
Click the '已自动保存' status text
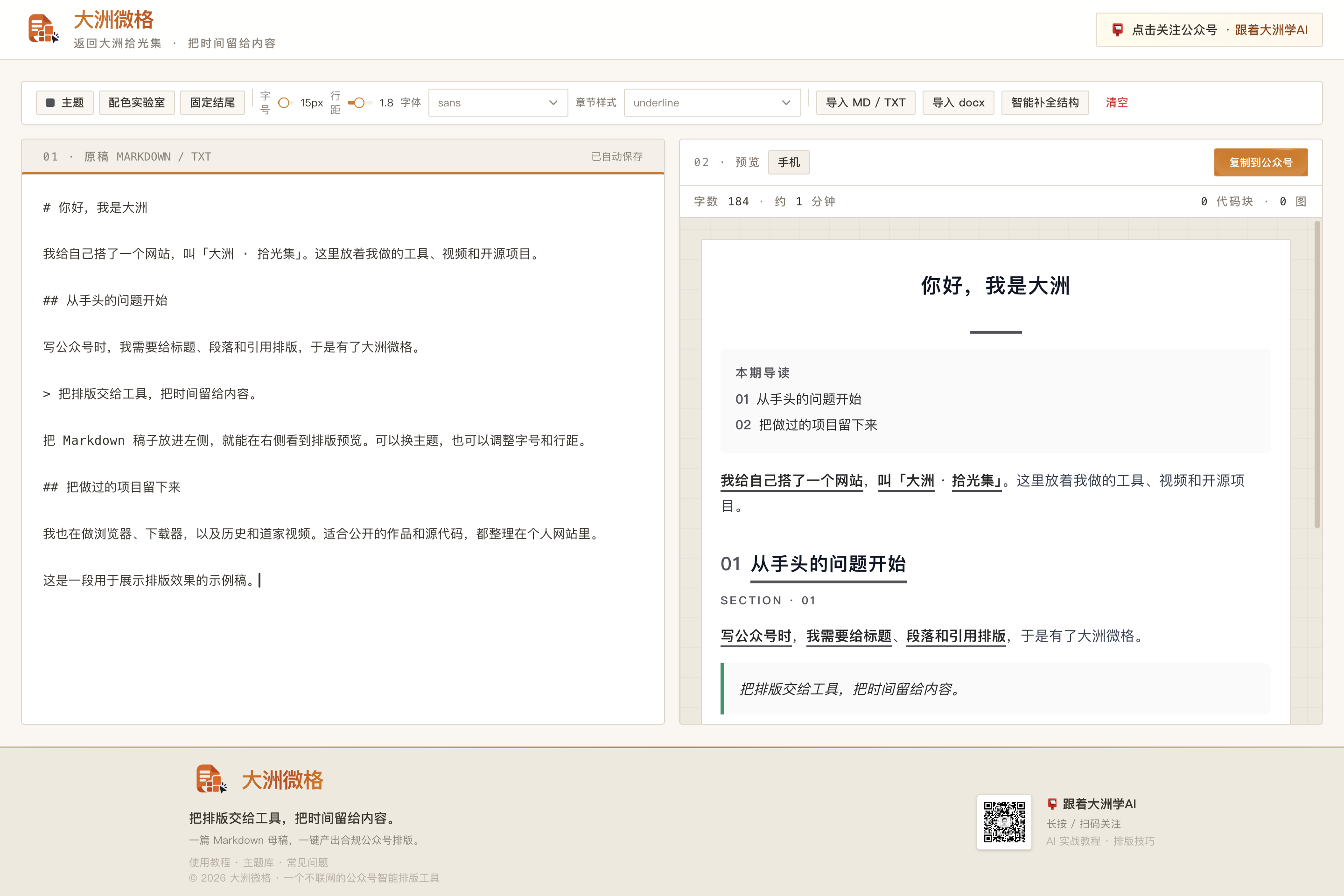[616, 157]
